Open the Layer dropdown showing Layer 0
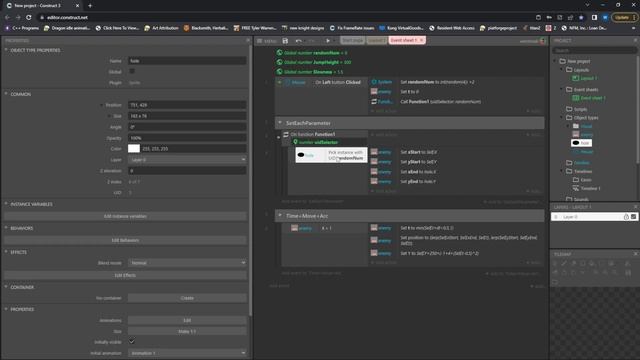This screenshot has width=640, height=360. click(x=187, y=160)
